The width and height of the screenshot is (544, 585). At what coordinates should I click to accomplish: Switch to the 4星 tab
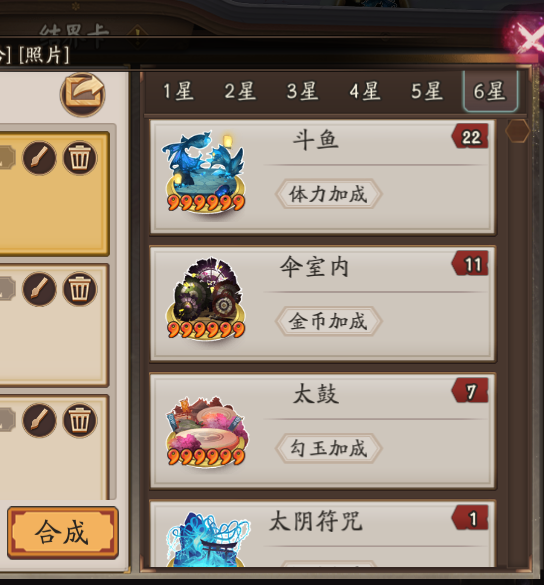coord(365,91)
